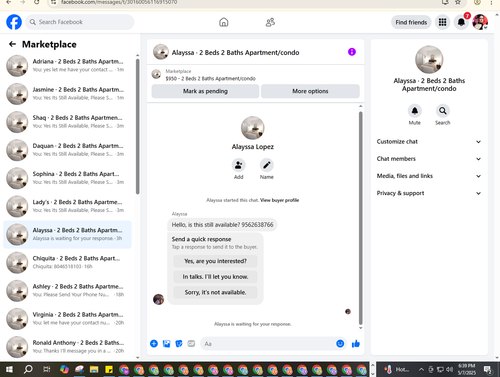
Task: Mute the conversation bell icon
Action: point(415,111)
